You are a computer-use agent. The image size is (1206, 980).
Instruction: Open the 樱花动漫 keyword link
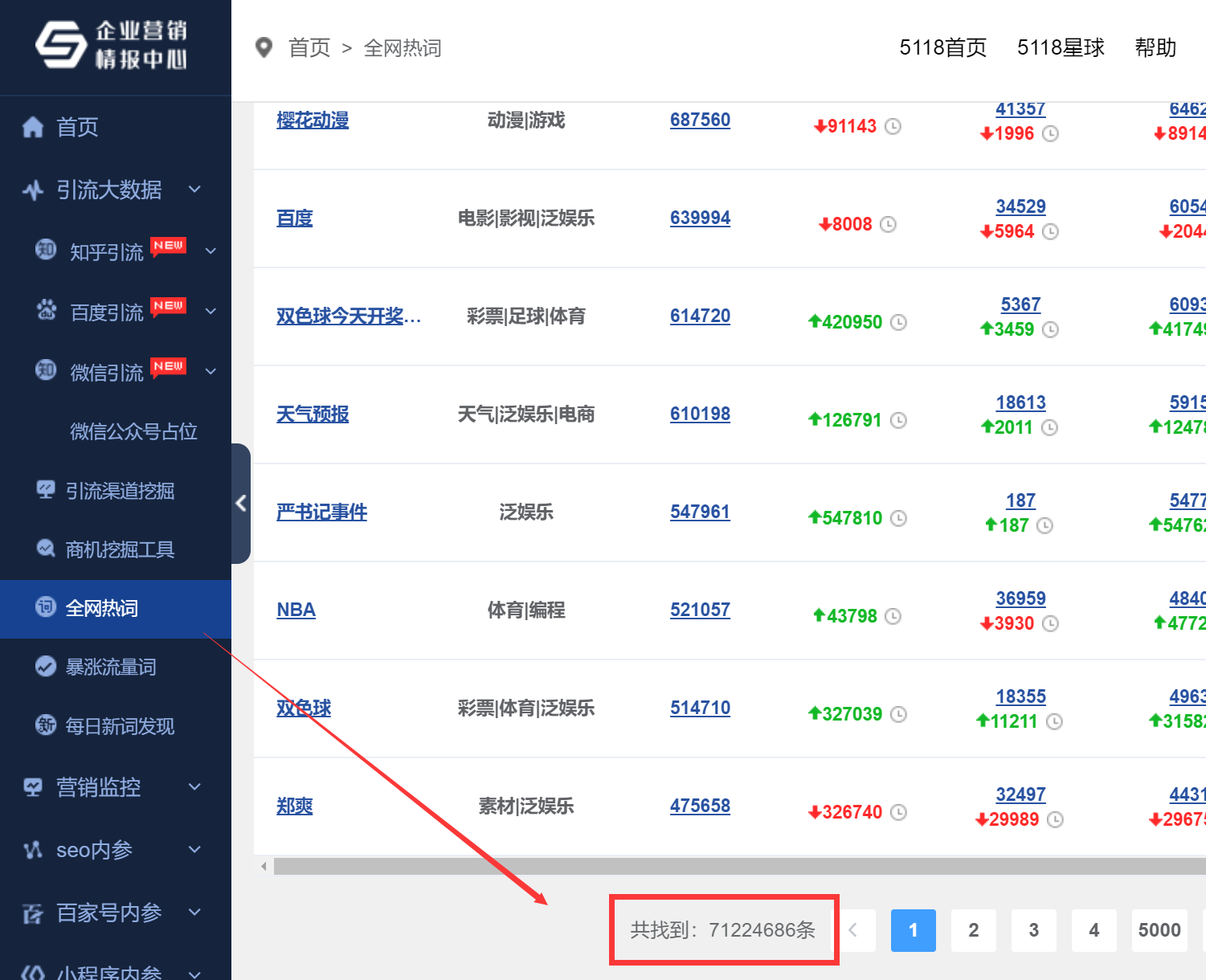click(x=313, y=119)
